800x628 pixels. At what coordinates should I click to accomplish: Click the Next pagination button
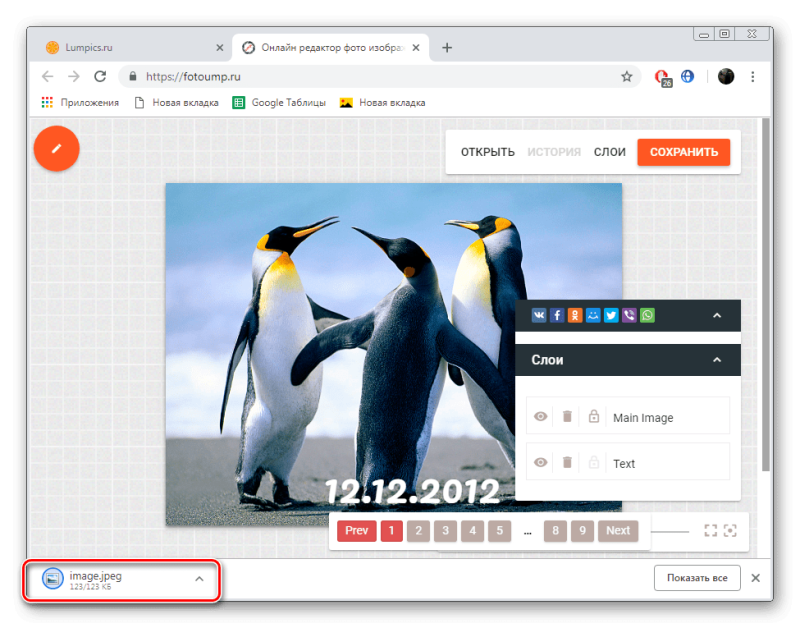click(x=618, y=531)
